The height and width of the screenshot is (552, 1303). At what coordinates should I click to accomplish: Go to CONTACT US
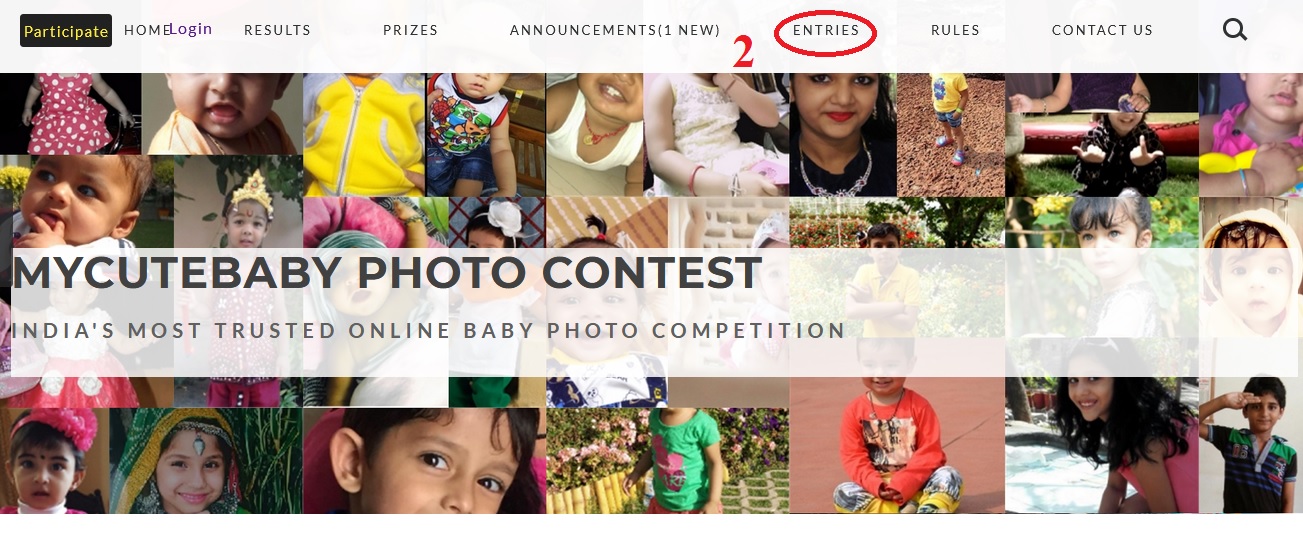[x=1102, y=30]
